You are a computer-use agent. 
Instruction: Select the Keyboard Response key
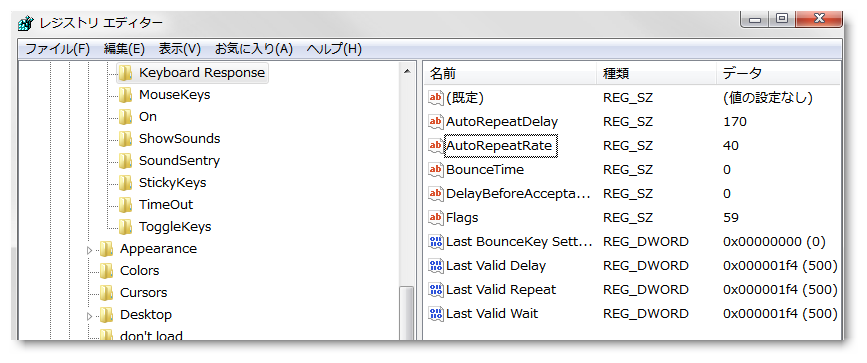pos(202,72)
